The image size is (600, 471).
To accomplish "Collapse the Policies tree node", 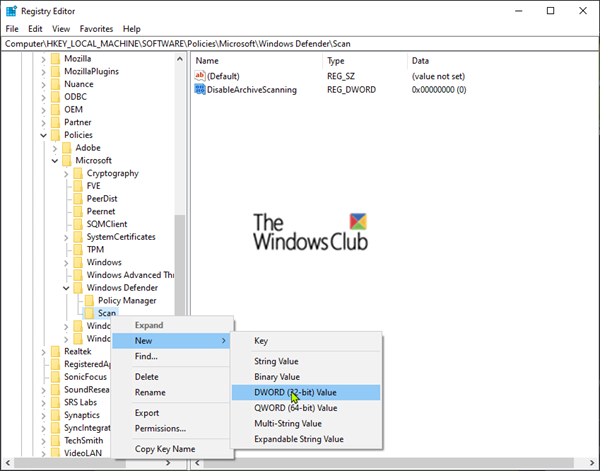I will [x=43, y=135].
